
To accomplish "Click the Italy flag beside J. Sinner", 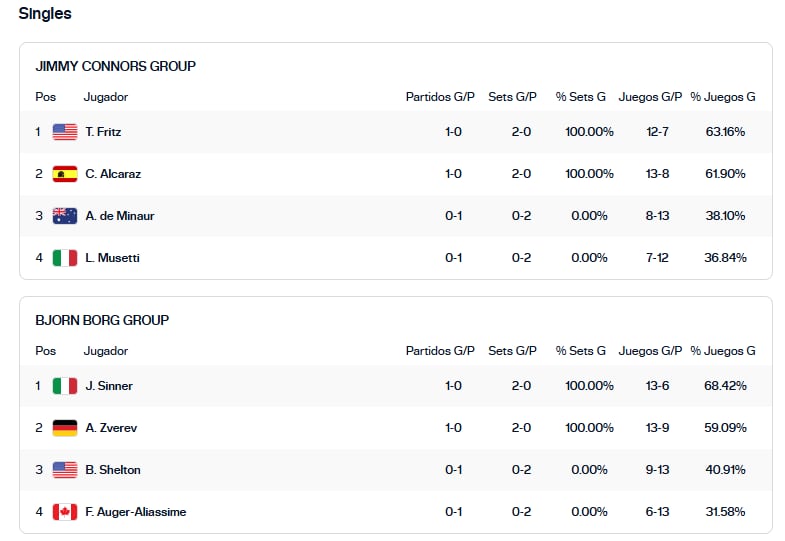I will 65,386.
